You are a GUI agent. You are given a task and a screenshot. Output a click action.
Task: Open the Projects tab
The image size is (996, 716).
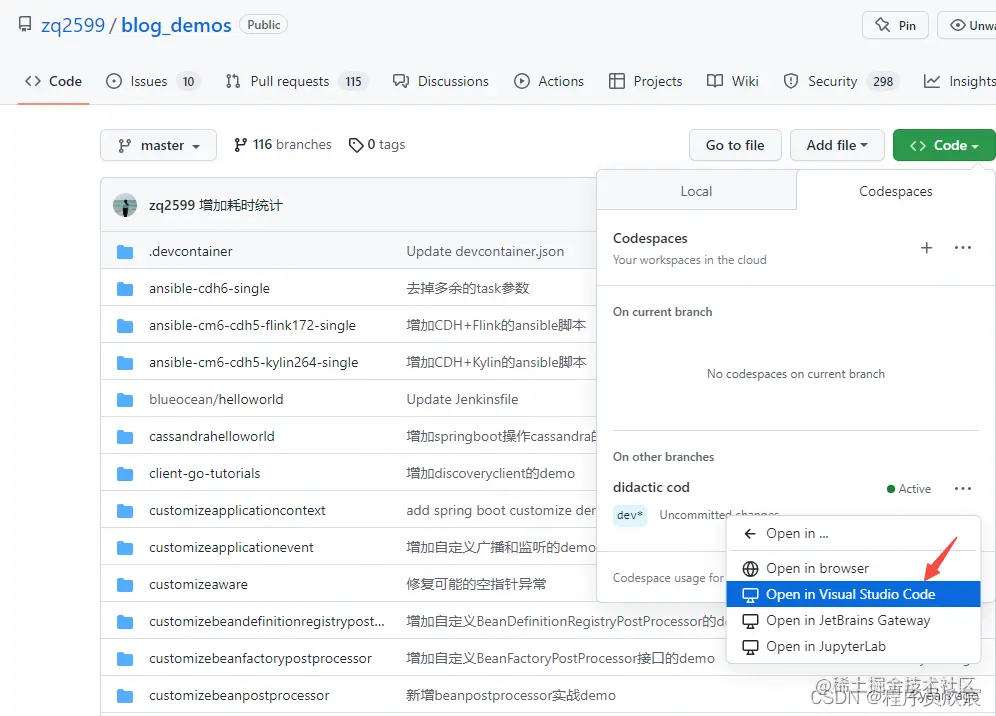click(x=645, y=81)
